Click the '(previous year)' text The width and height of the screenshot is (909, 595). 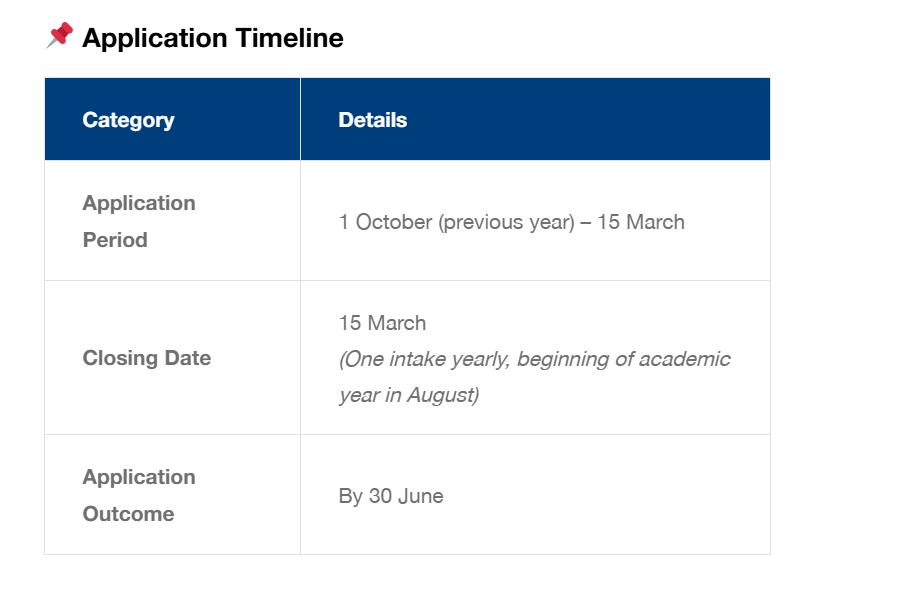[506, 222]
